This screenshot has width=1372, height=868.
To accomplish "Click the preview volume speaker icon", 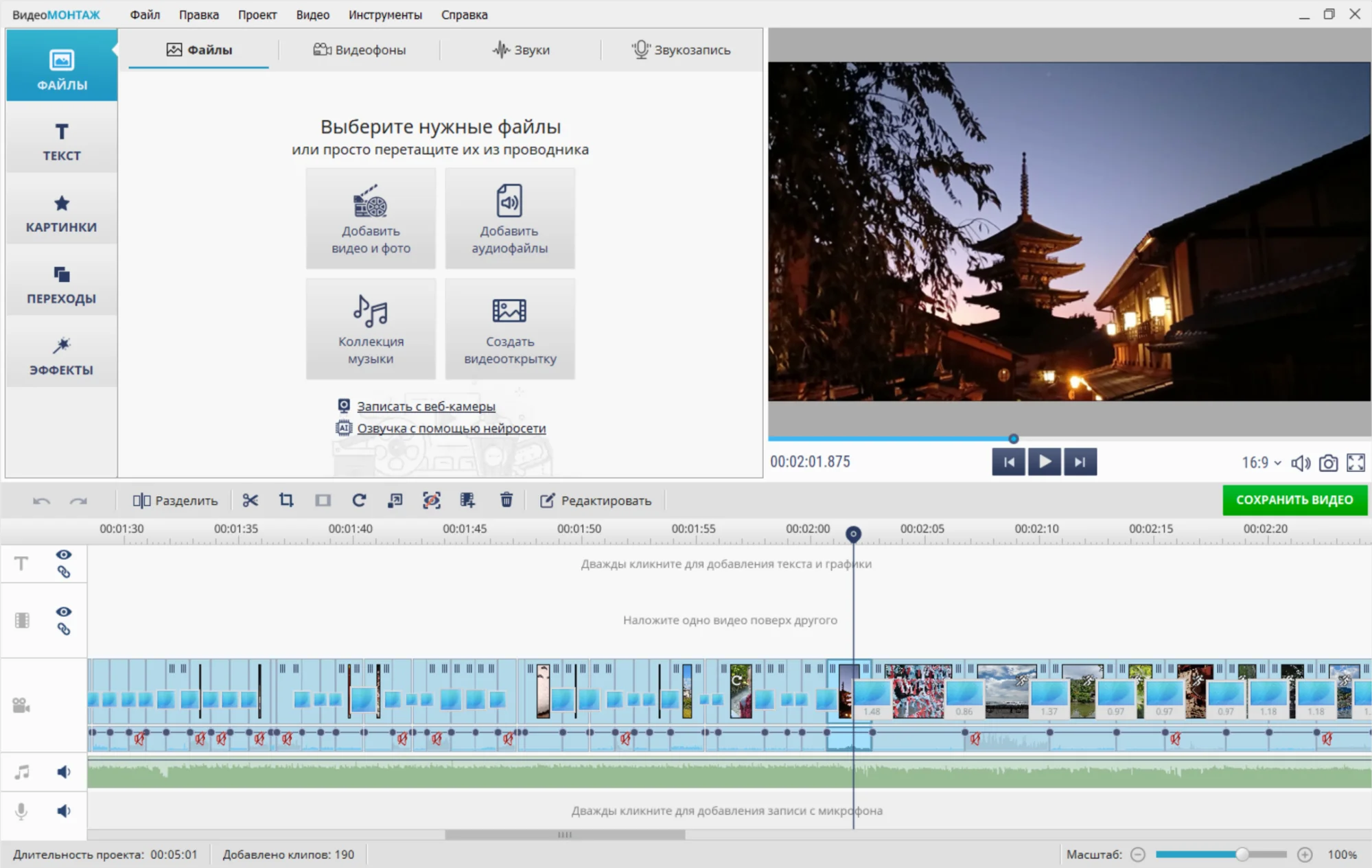I will click(1300, 463).
